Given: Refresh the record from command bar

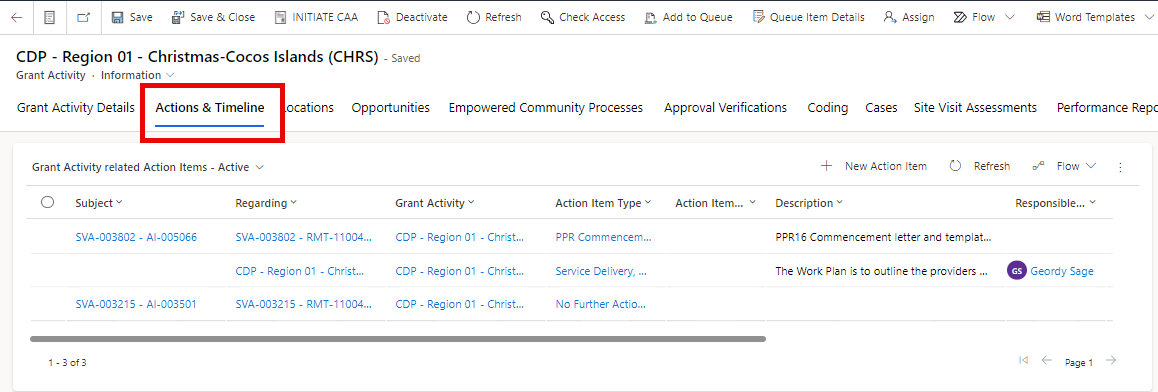Looking at the screenshot, I should point(494,17).
